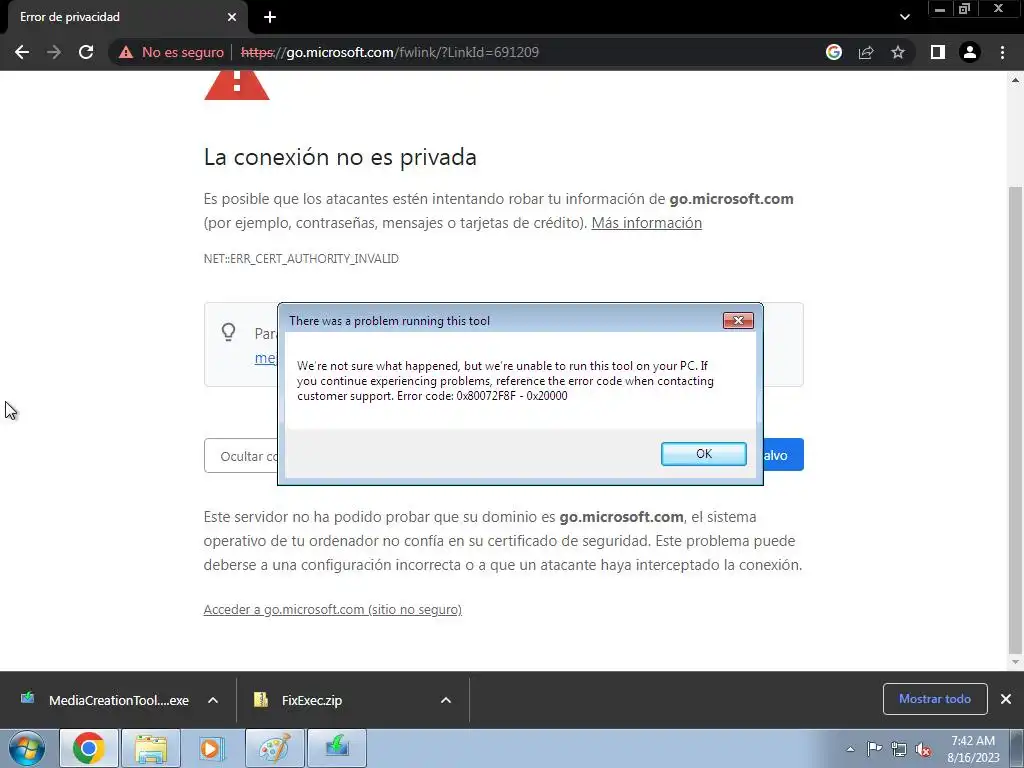Click the blue button behind the dialog
Image resolution: width=1024 pixels, height=768 pixels.
point(783,455)
